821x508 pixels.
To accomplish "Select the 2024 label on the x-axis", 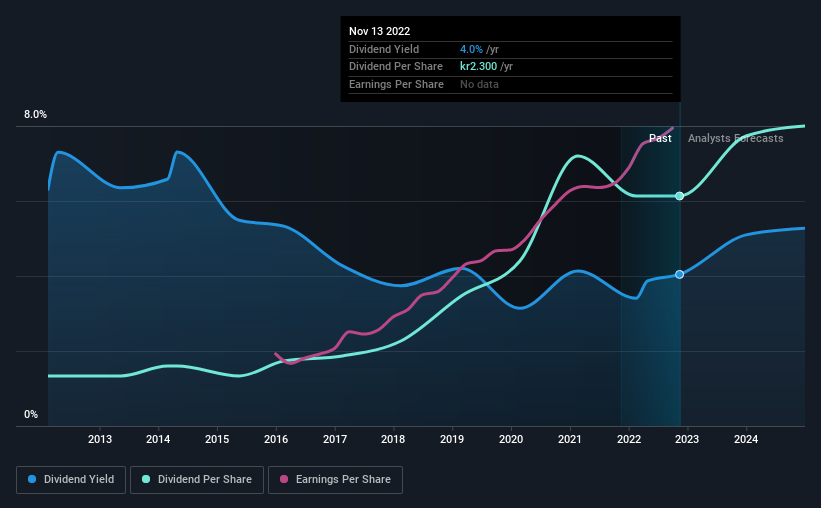I will tap(746, 439).
